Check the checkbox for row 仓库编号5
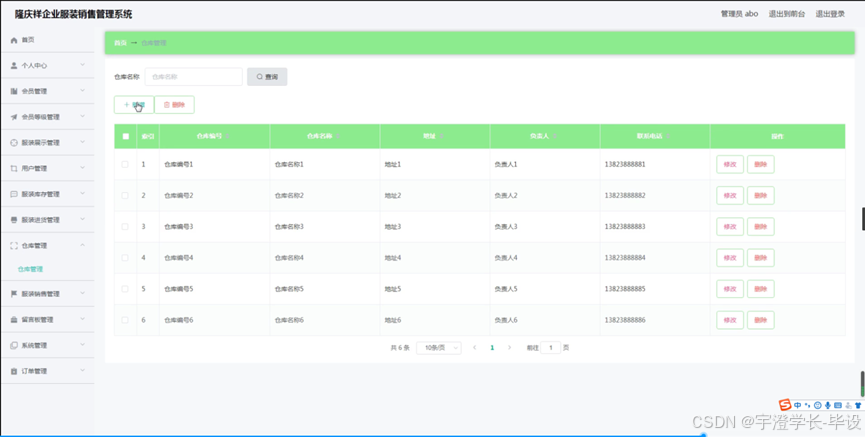The width and height of the screenshot is (865, 437). (x=125, y=289)
